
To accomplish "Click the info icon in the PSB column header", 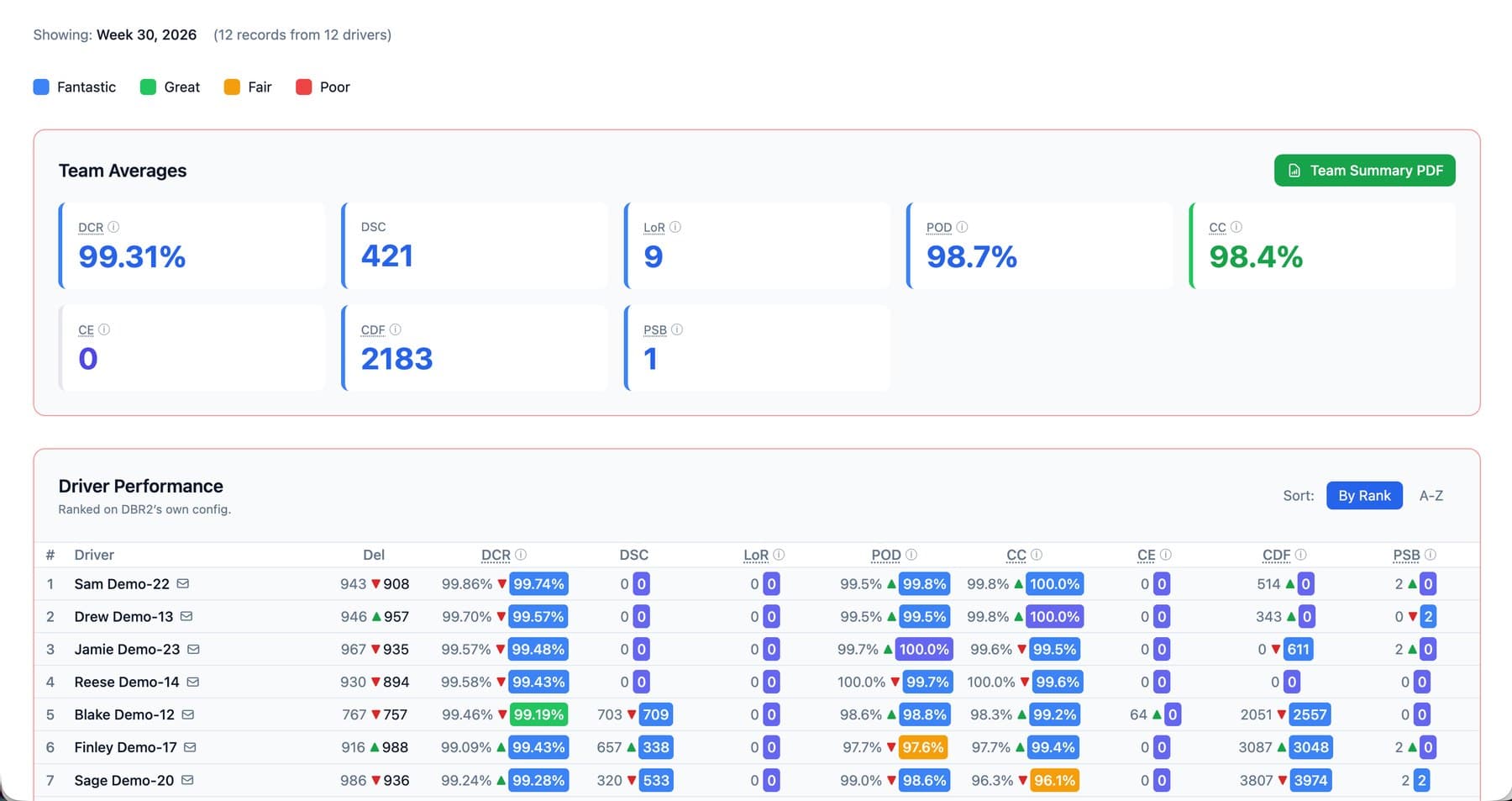I will 1431,555.
